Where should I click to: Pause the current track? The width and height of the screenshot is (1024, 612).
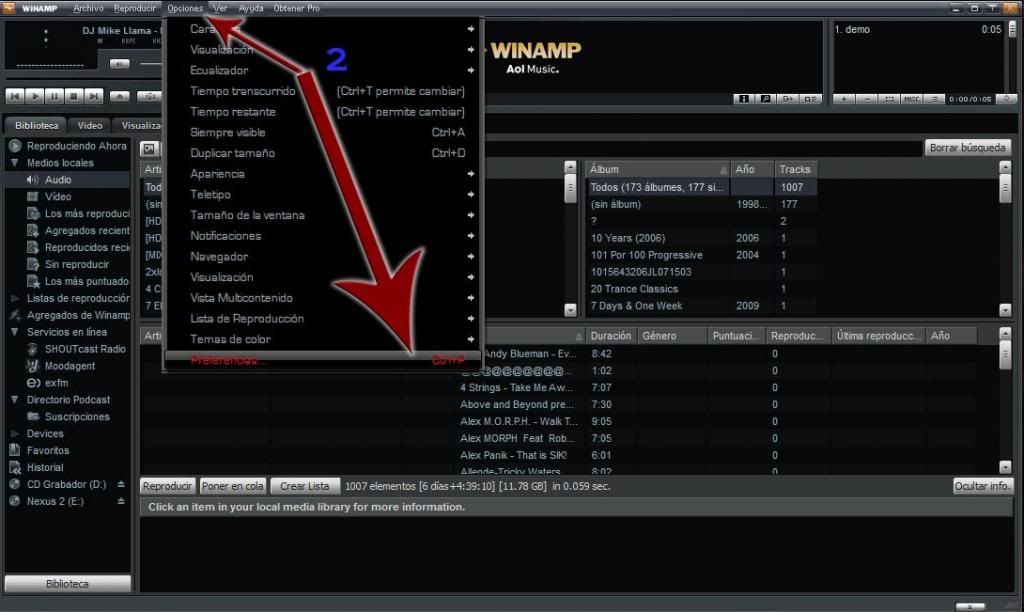(54, 96)
